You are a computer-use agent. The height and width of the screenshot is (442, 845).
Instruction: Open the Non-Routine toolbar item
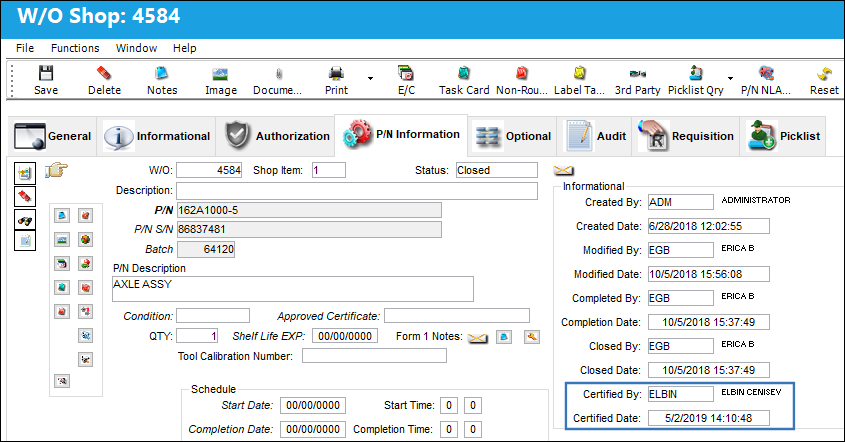(x=522, y=80)
